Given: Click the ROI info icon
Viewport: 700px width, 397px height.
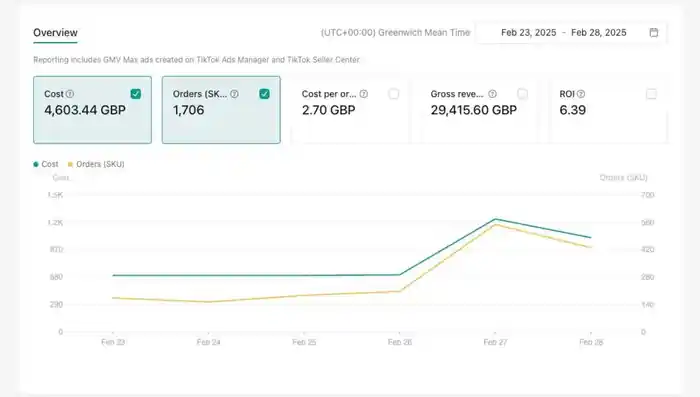Looking at the screenshot, I should tap(581, 94).
